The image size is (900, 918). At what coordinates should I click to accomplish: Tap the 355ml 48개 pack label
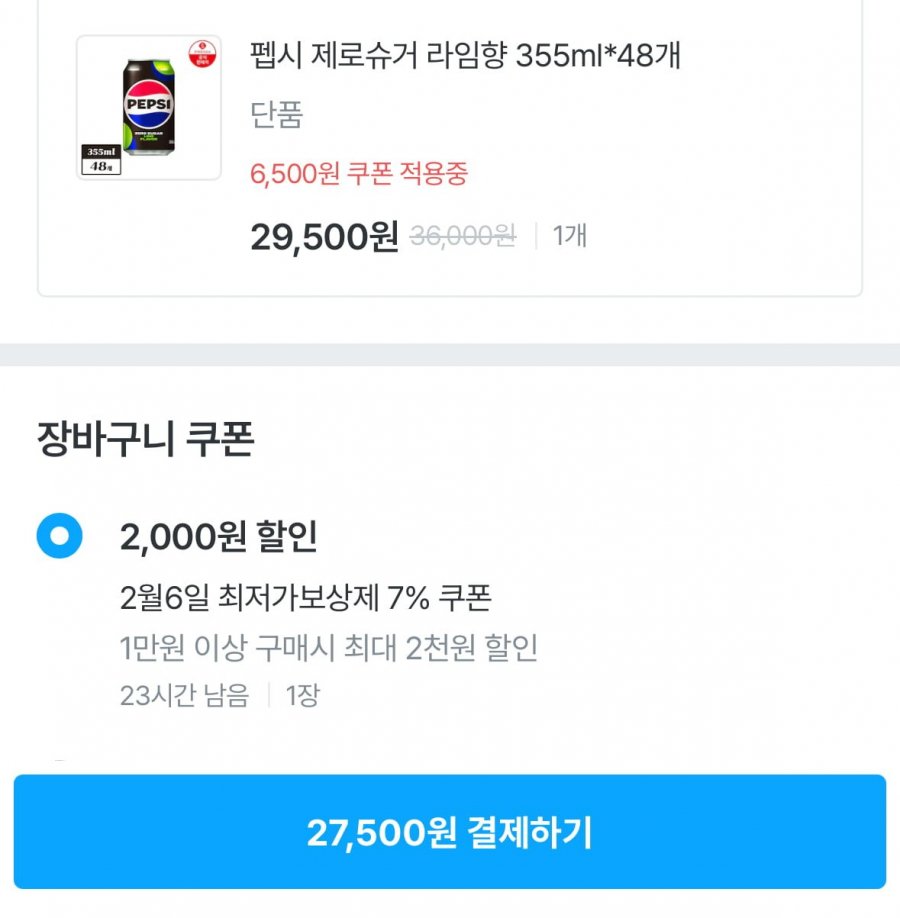point(103,159)
